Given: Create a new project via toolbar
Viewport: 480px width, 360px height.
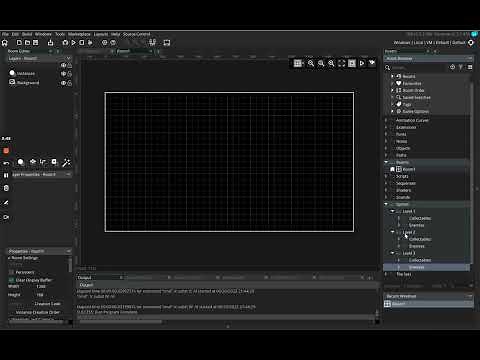Looking at the screenshot, I should pyautogui.click(x=19, y=43).
